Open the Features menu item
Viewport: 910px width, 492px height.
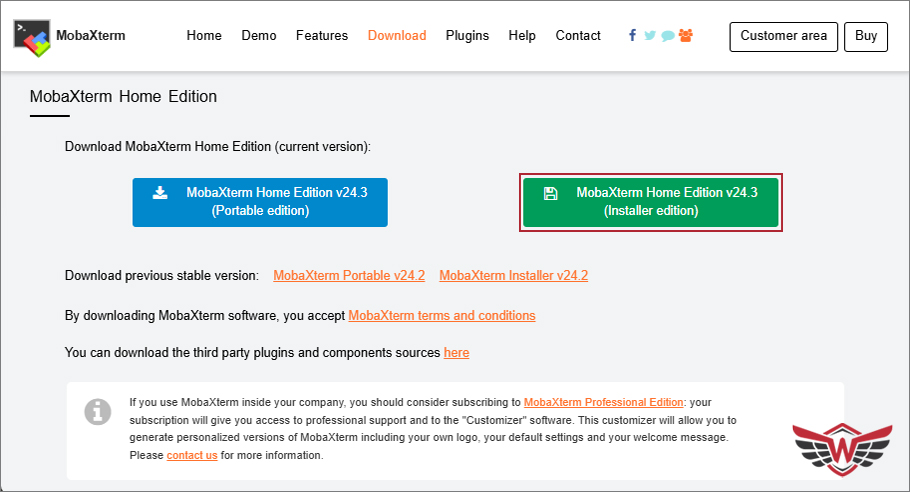322,36
